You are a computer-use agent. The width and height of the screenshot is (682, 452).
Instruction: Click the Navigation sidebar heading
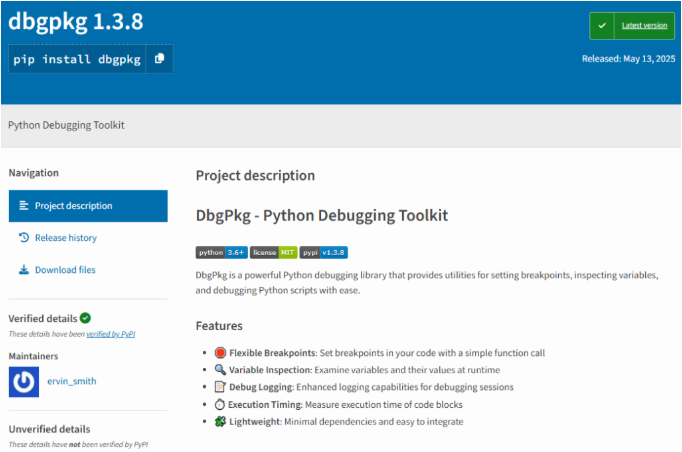pos(33,173)
